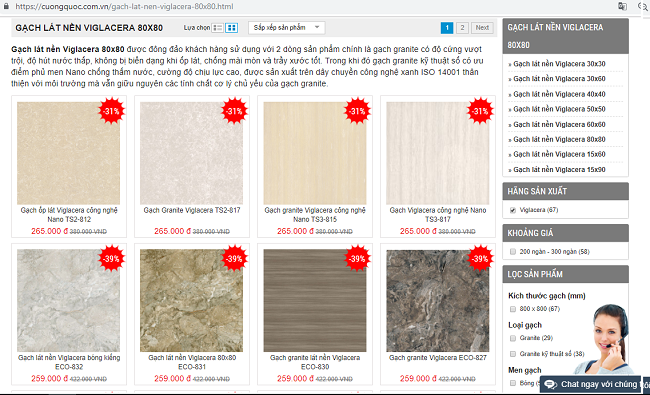Open the white striped TS3-817 tile thumbnail
650x395 pixels.
click(x=438, y=153)
